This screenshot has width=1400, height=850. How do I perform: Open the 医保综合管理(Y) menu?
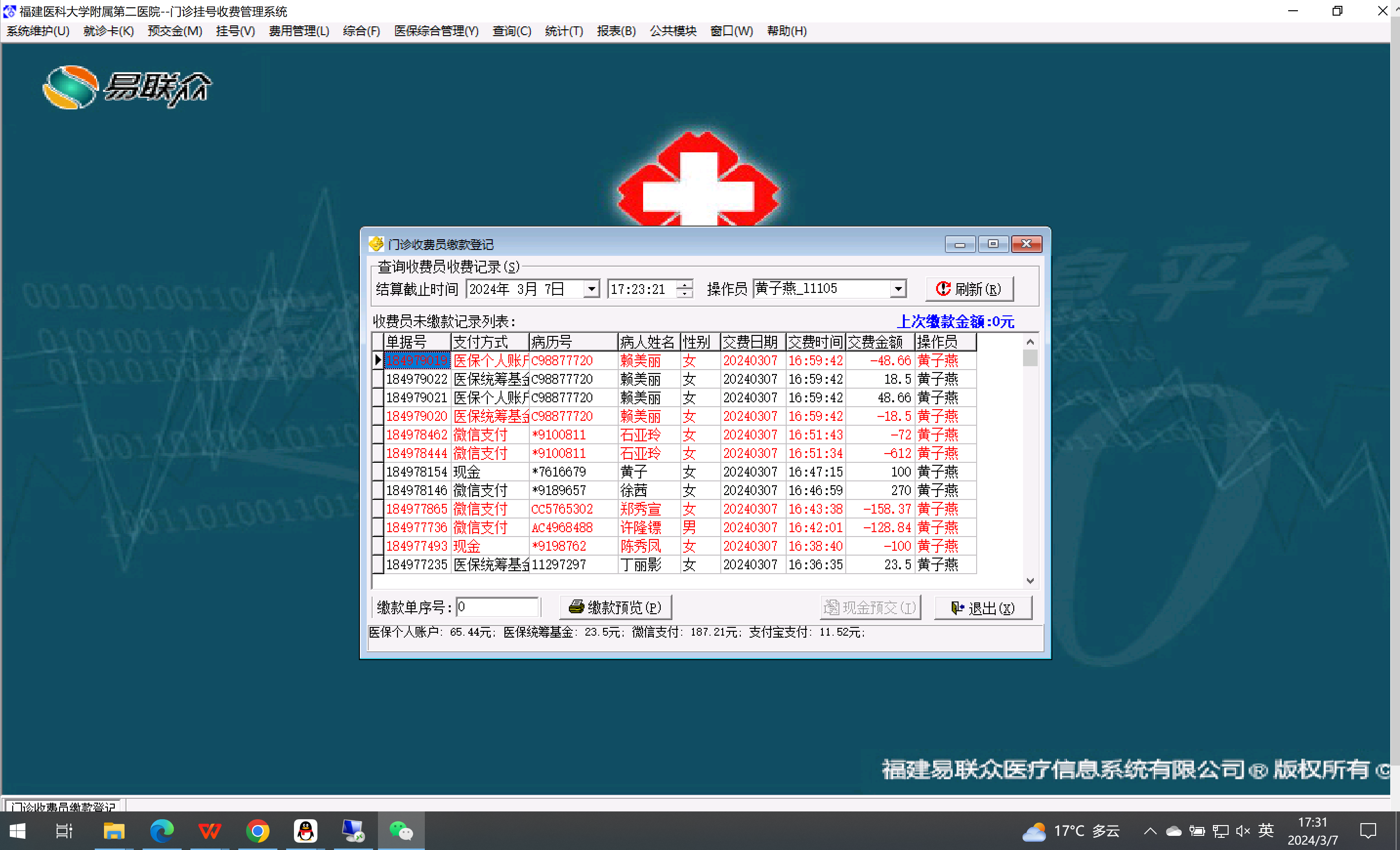[436, 31]
